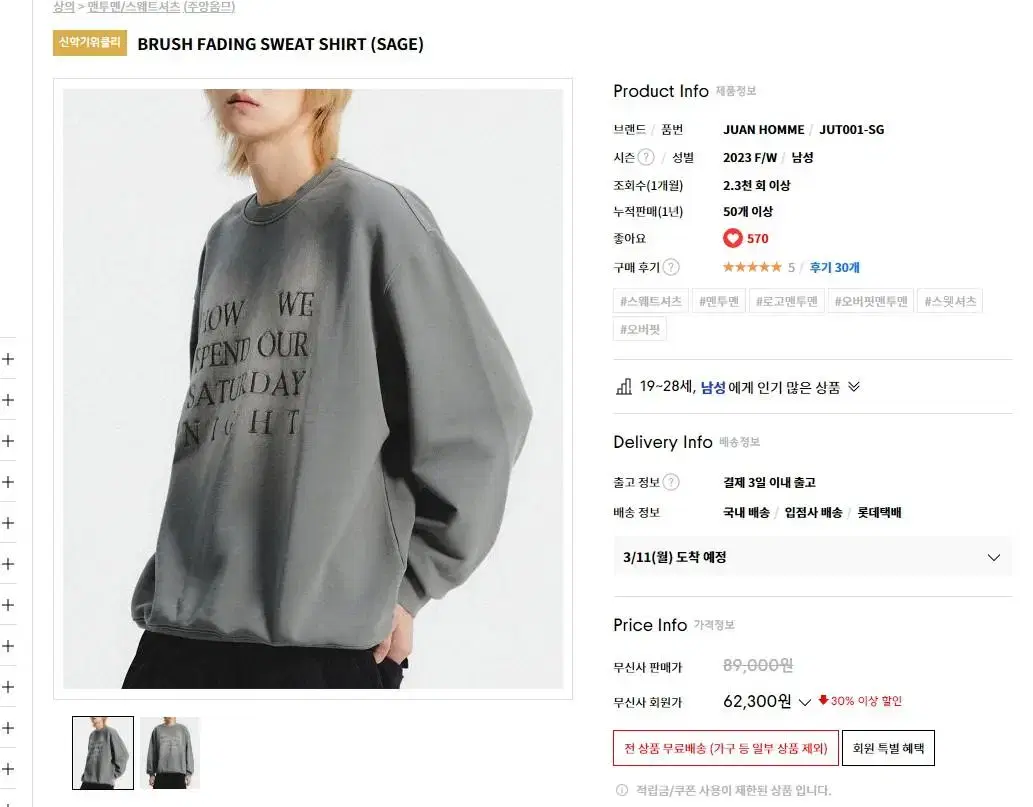Open the 상의 breadcrumb link
This screenshot has height=807, width=1033.
click(63, 7)
